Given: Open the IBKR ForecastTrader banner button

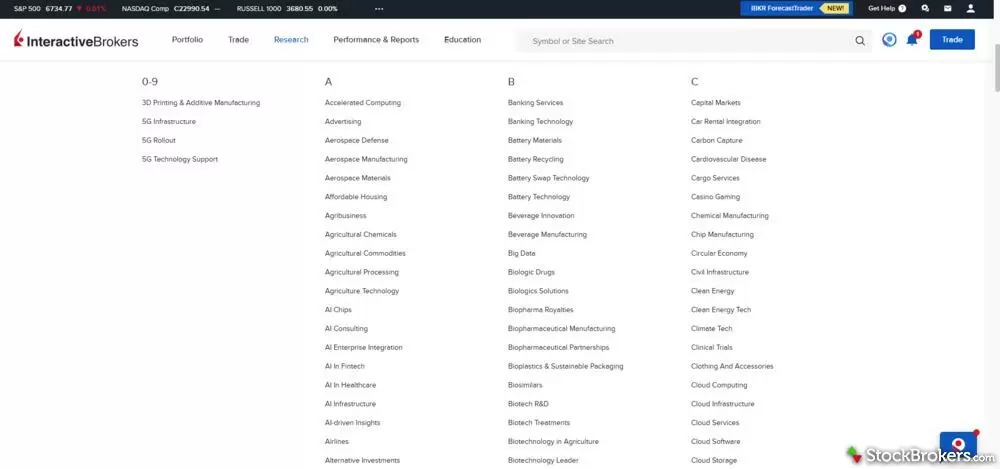Looking at the screenshot, I should pos(797,8).
